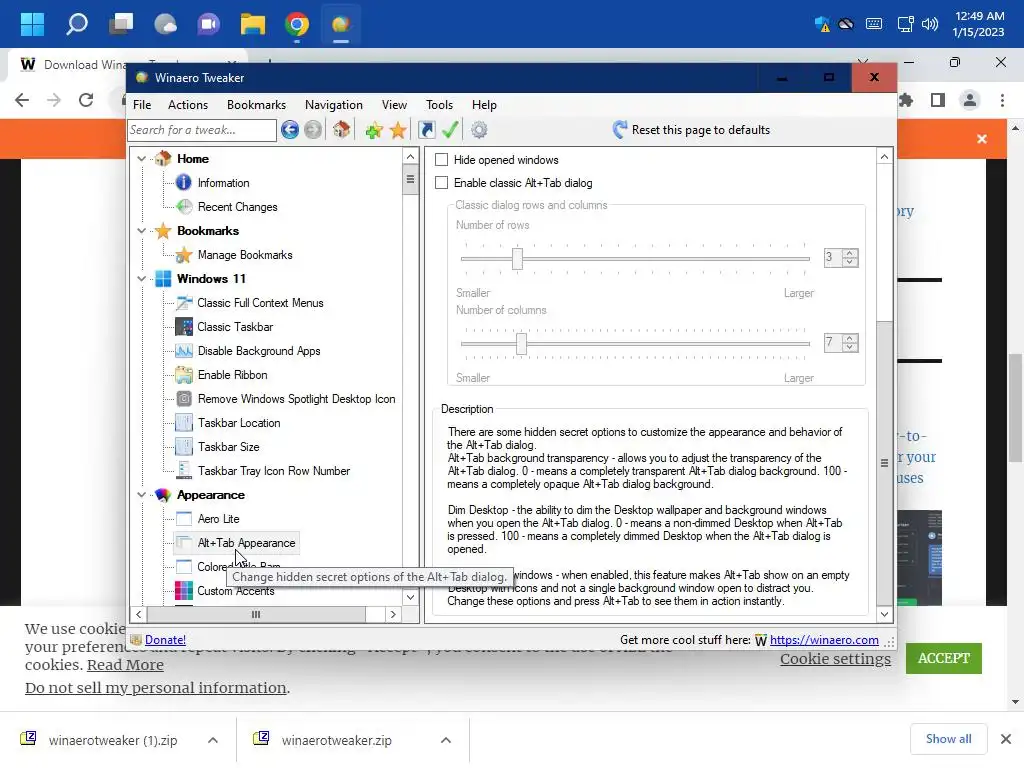Open the Actions menu
Screen dimensions: 1024x768
coord(188,104)
